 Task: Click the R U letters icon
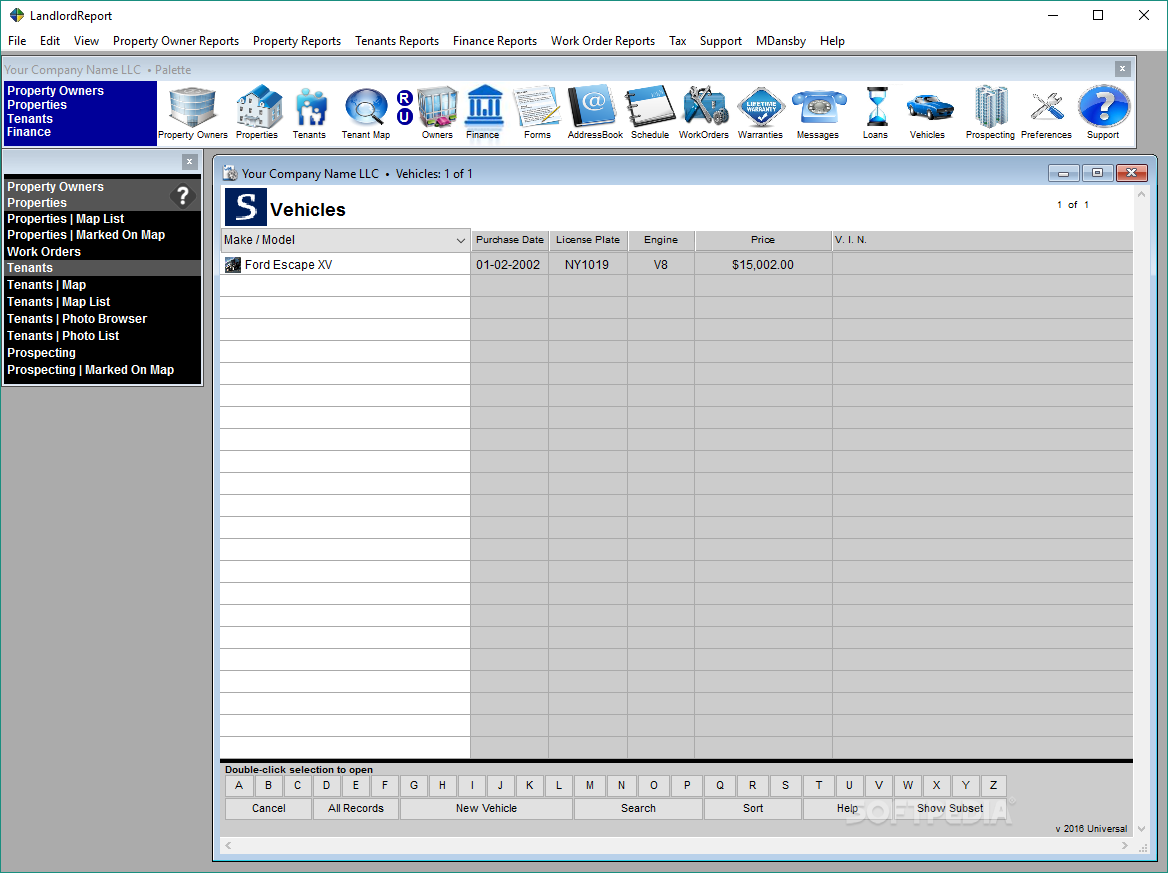[404, 107]
